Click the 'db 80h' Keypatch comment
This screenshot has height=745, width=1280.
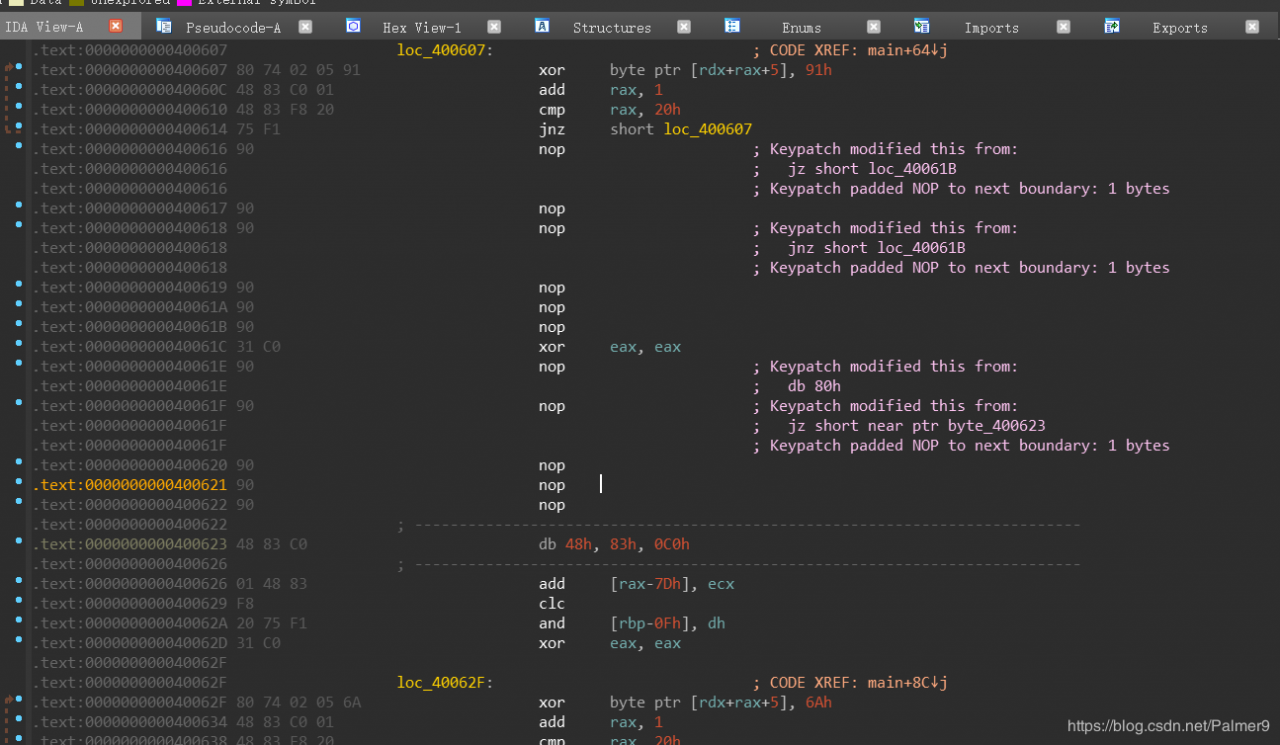[x=814, y=386]
